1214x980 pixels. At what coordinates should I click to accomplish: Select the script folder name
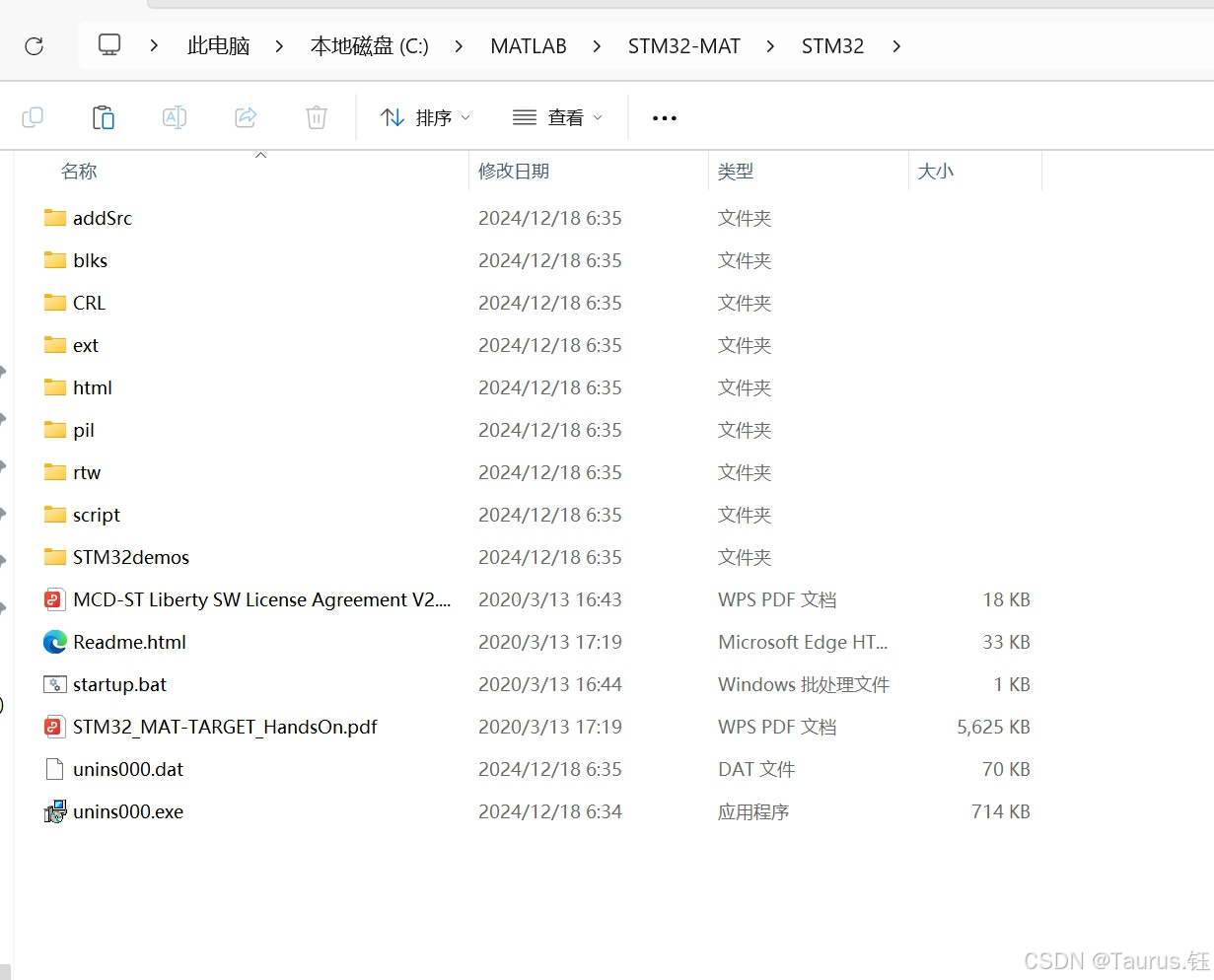pyautogui.click(x=97, y=515)
